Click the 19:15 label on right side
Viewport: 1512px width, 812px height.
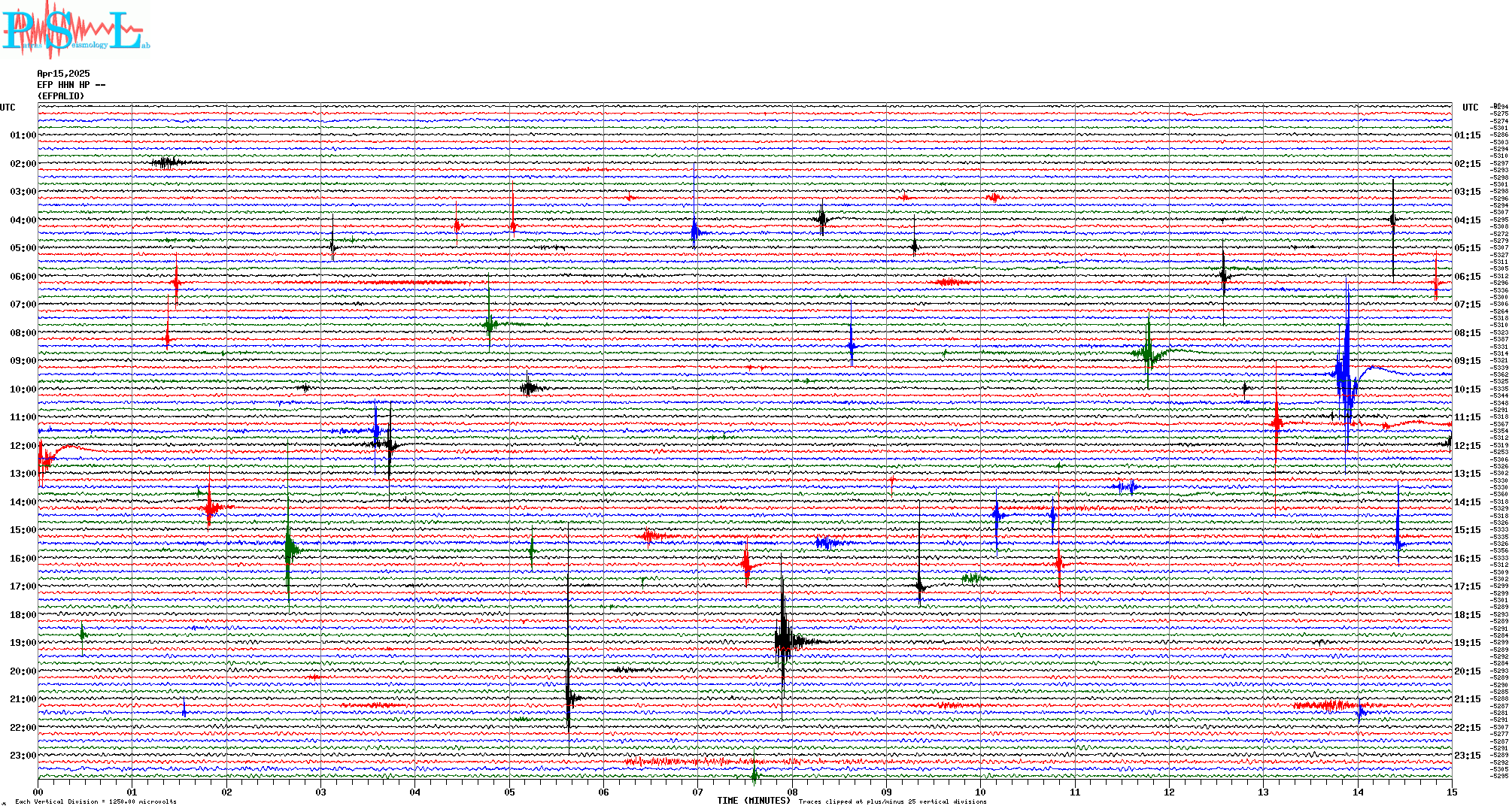(1467, 643)
